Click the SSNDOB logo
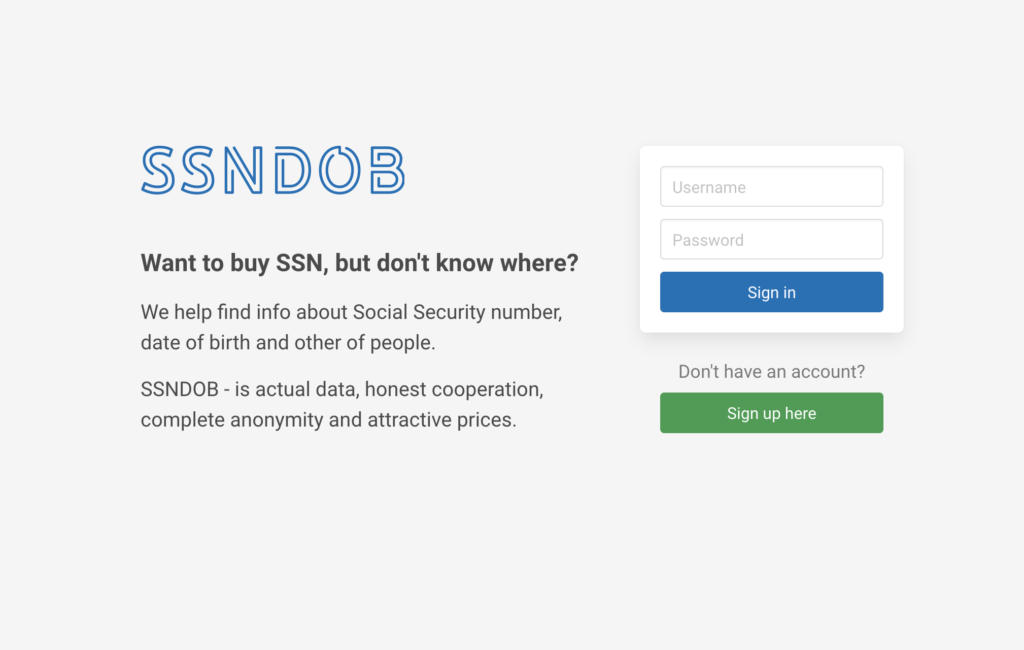Screen dimensions: 1024x650 coord(273,171)
